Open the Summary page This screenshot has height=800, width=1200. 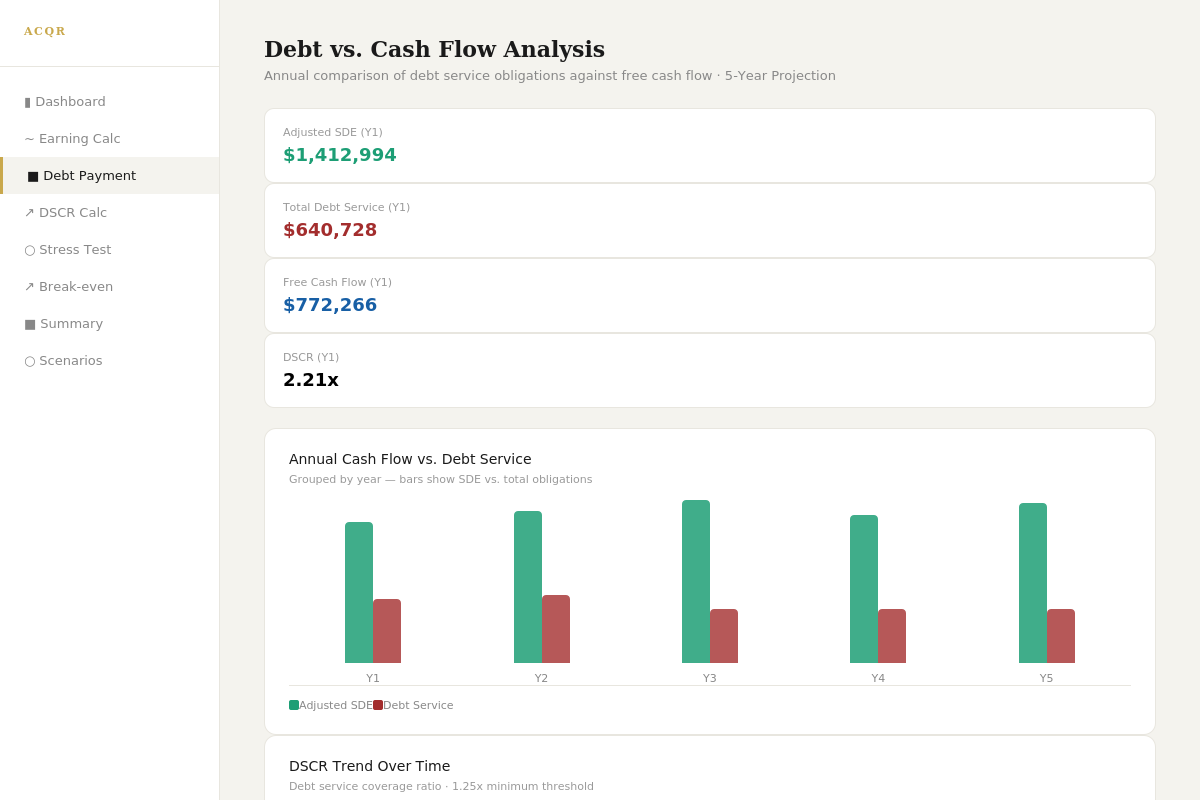point(110,324)
